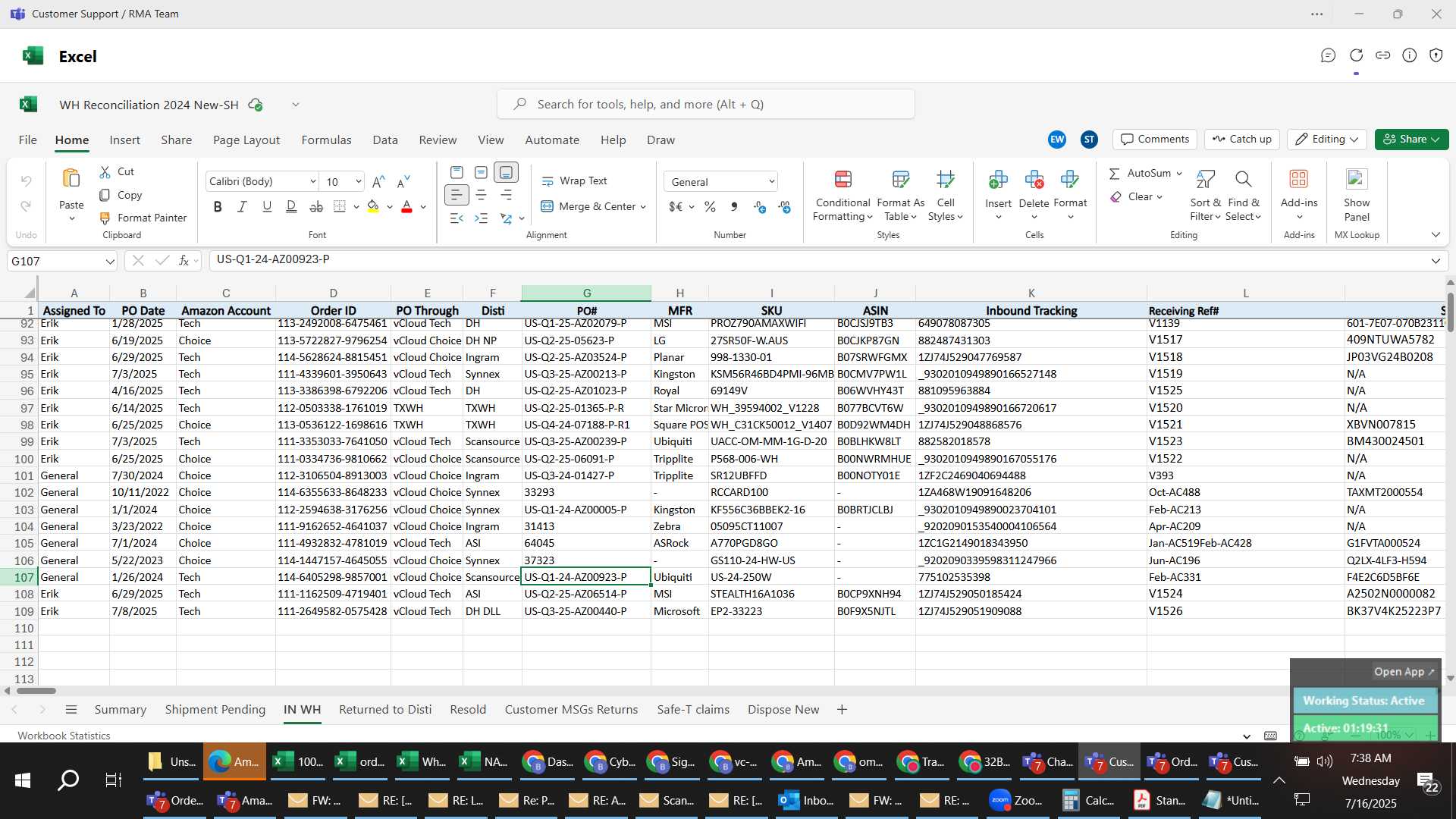This screenshot has height=819, width=1456.
Task: Apply the red font color
Action: (x=406, y=206)
